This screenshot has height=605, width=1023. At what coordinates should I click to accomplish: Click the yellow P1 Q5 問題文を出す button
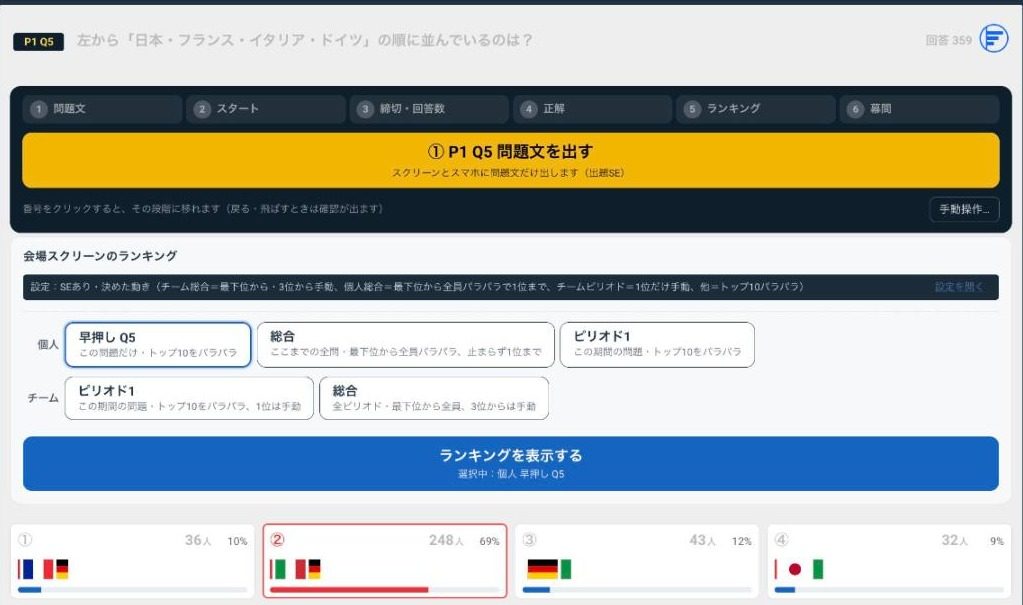(511, 161)
